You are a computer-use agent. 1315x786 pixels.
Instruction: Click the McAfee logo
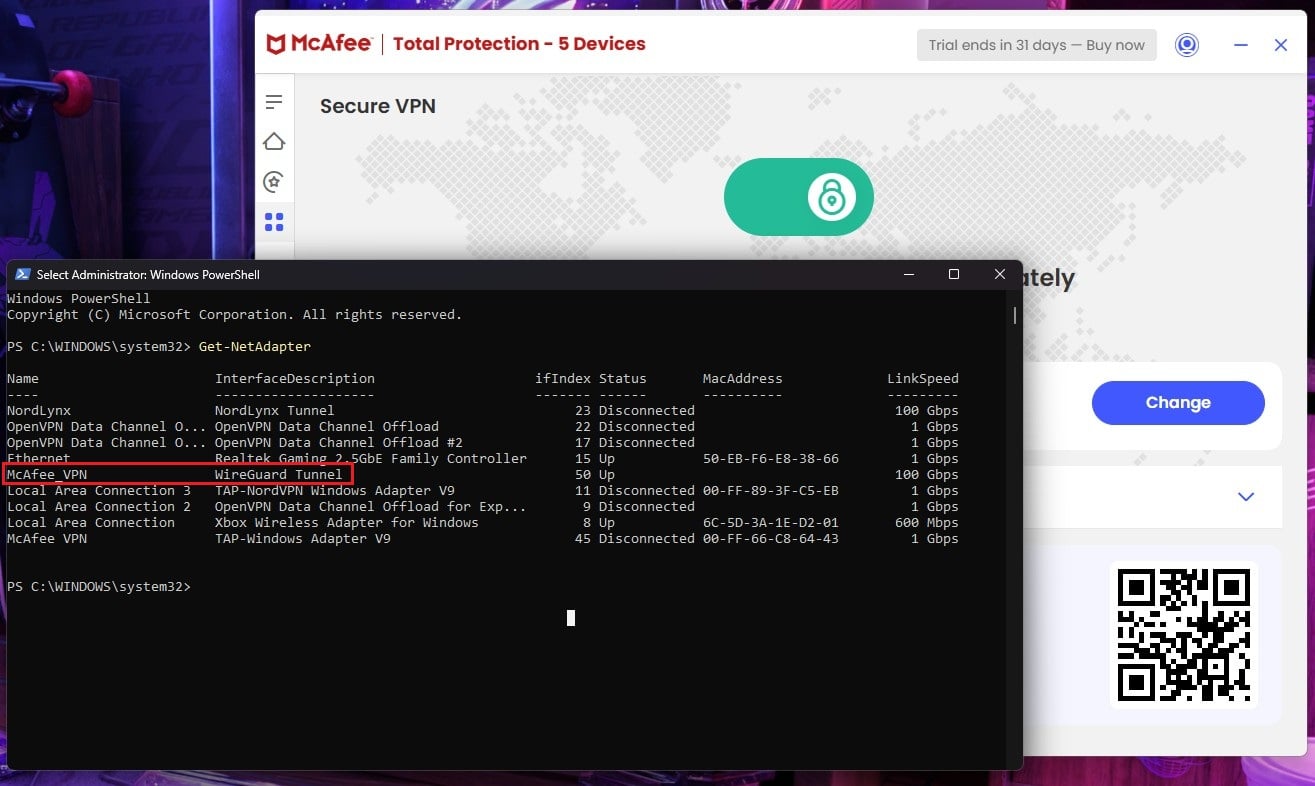point(319,44)
